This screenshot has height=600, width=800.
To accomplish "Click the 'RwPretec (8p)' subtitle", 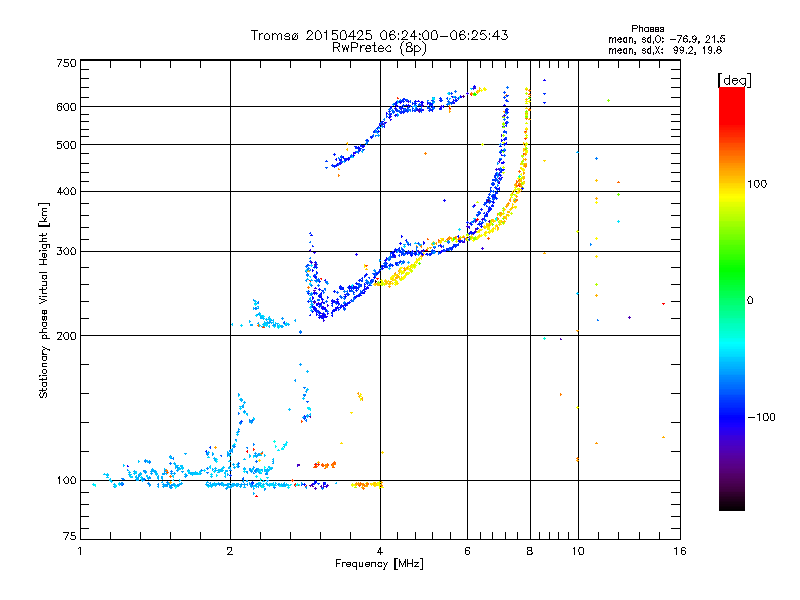I will coord(379,48).
